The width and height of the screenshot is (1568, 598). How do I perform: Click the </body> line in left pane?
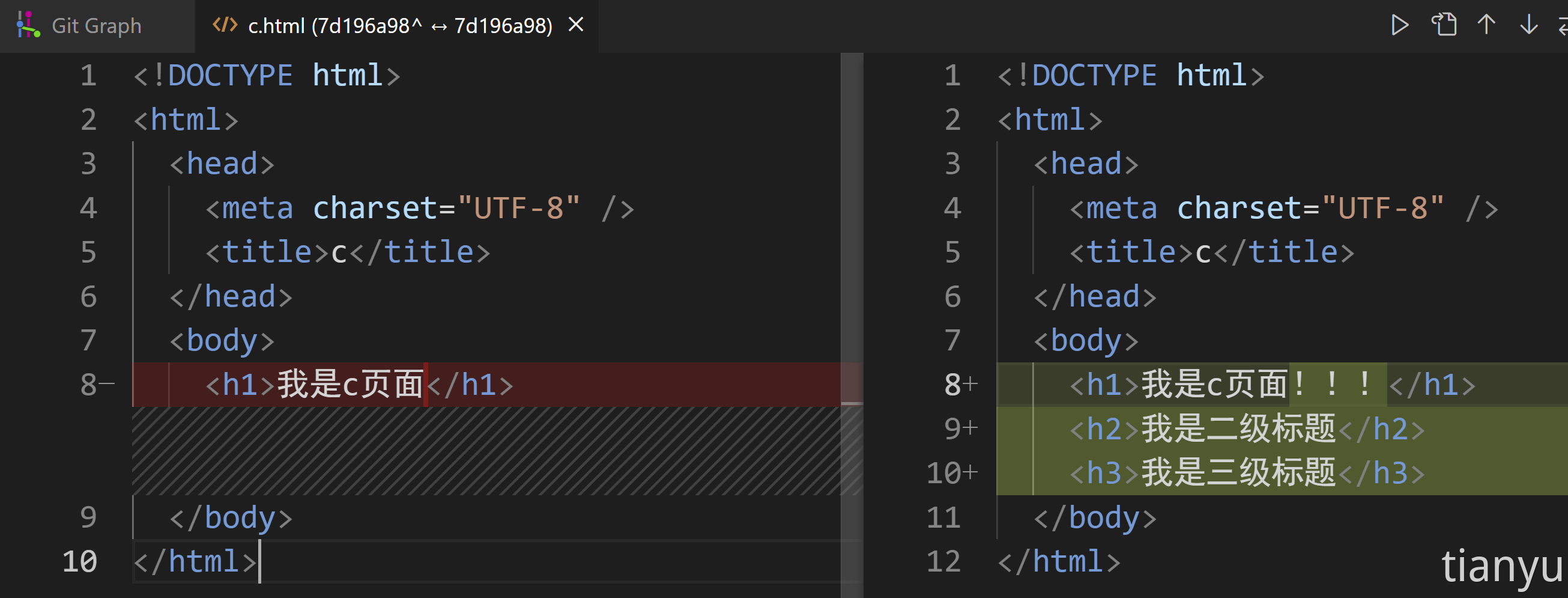point(231,518)
